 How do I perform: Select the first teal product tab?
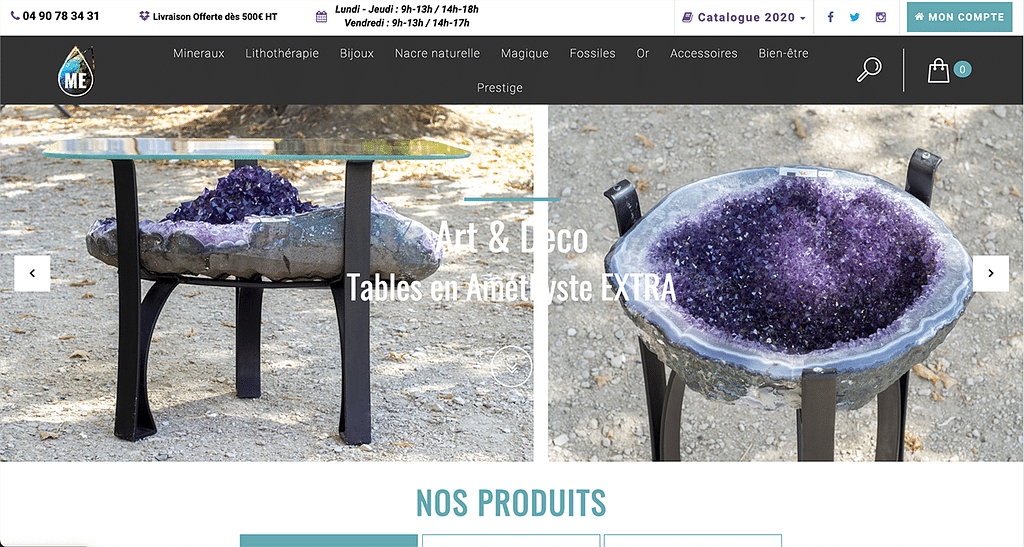[328, 540]
